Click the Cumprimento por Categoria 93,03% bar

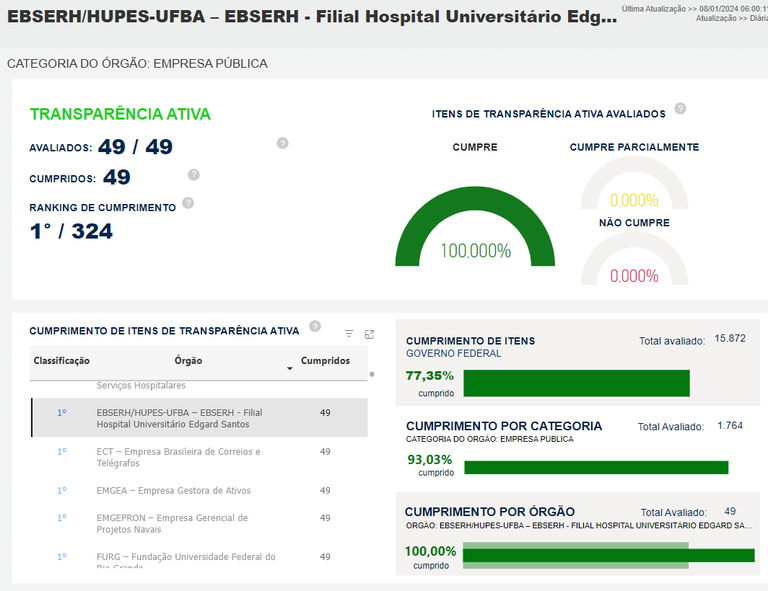coord(596,468)
